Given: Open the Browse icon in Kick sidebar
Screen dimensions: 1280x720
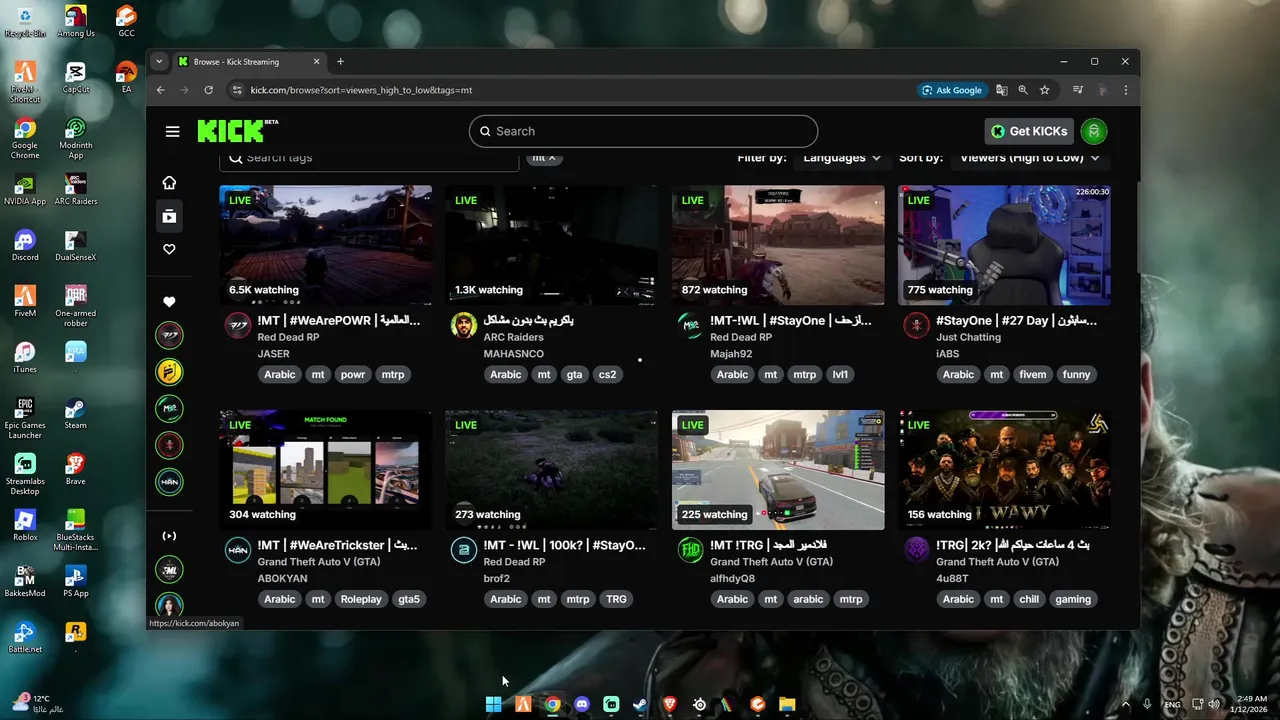Looking at the screenshot, I should coord(169,216).
